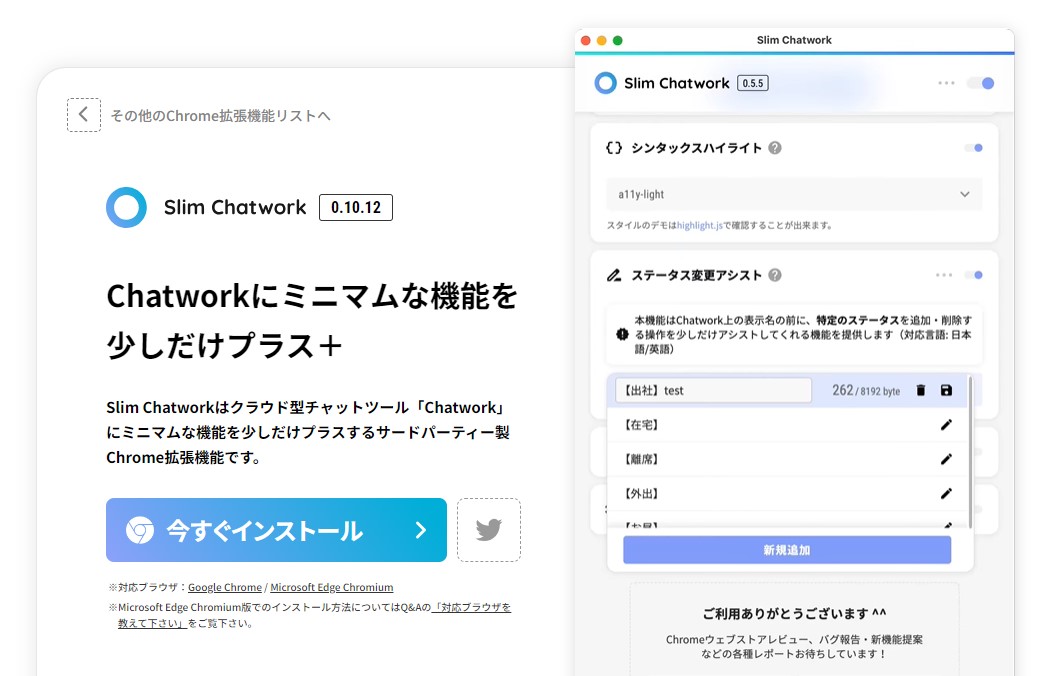Viewport: 1046px width, 676px height.
Task: Click the pencil icon to edit 【在宅】
Action: pos(947,425)
